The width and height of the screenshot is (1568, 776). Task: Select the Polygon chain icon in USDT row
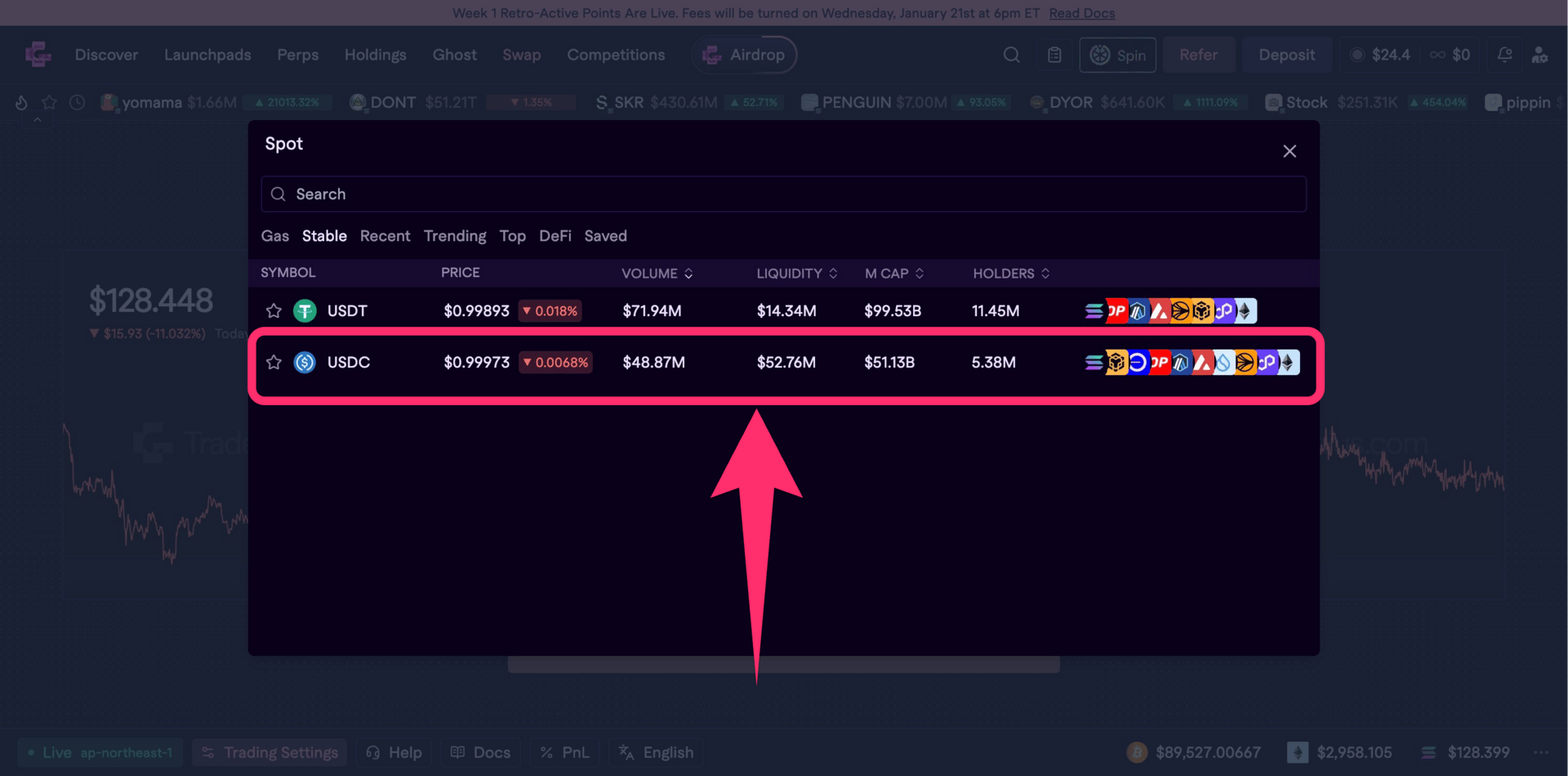1223,310
